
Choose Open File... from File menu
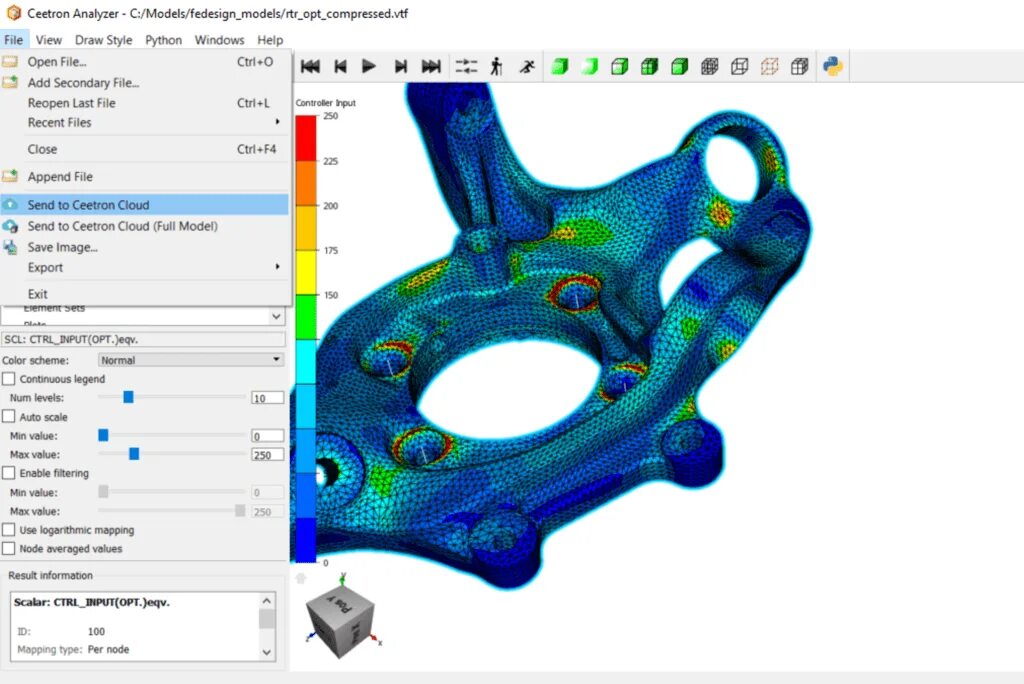[145, 62]
